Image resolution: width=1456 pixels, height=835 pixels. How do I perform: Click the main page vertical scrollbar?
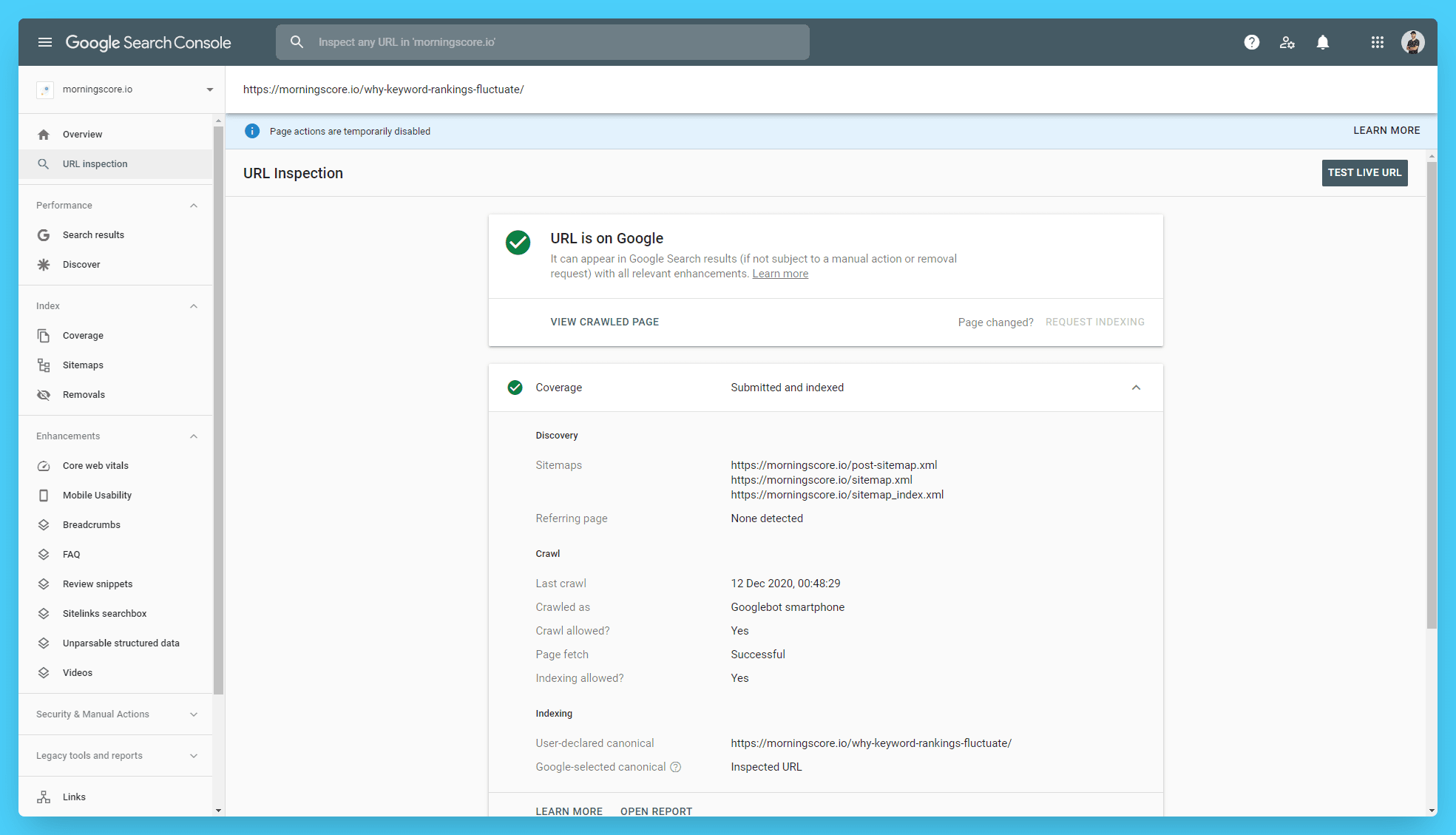(x=1431, y=396)
